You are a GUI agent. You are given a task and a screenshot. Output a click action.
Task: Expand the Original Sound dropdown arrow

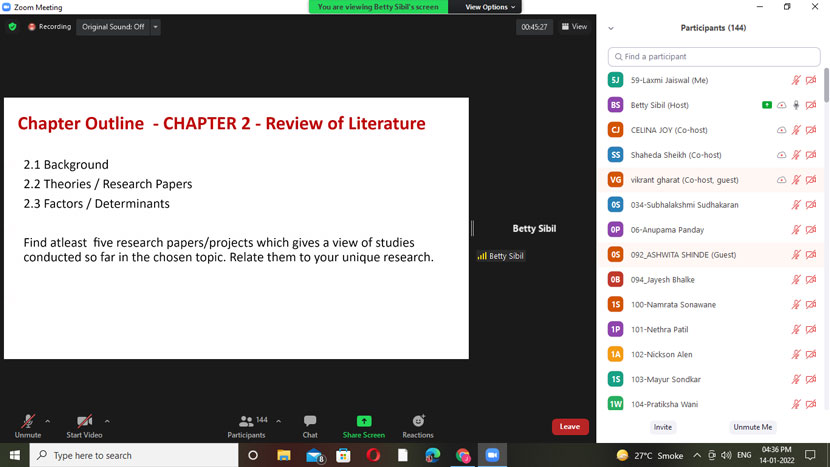point(155,27)
